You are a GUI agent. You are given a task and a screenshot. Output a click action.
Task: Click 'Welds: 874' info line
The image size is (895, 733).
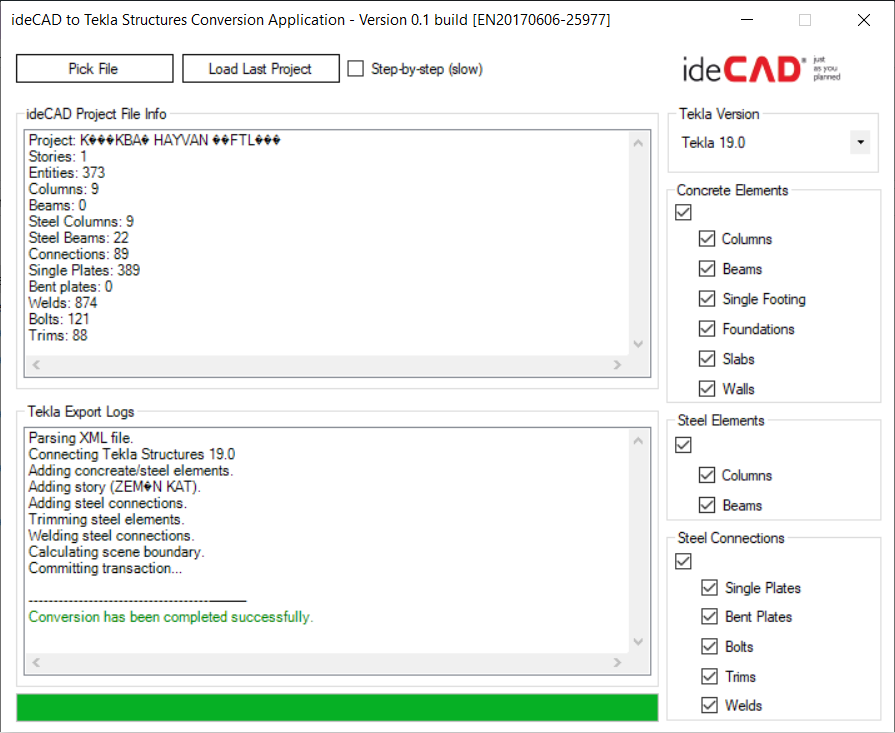pyautogui.click(x=63, y=303)
